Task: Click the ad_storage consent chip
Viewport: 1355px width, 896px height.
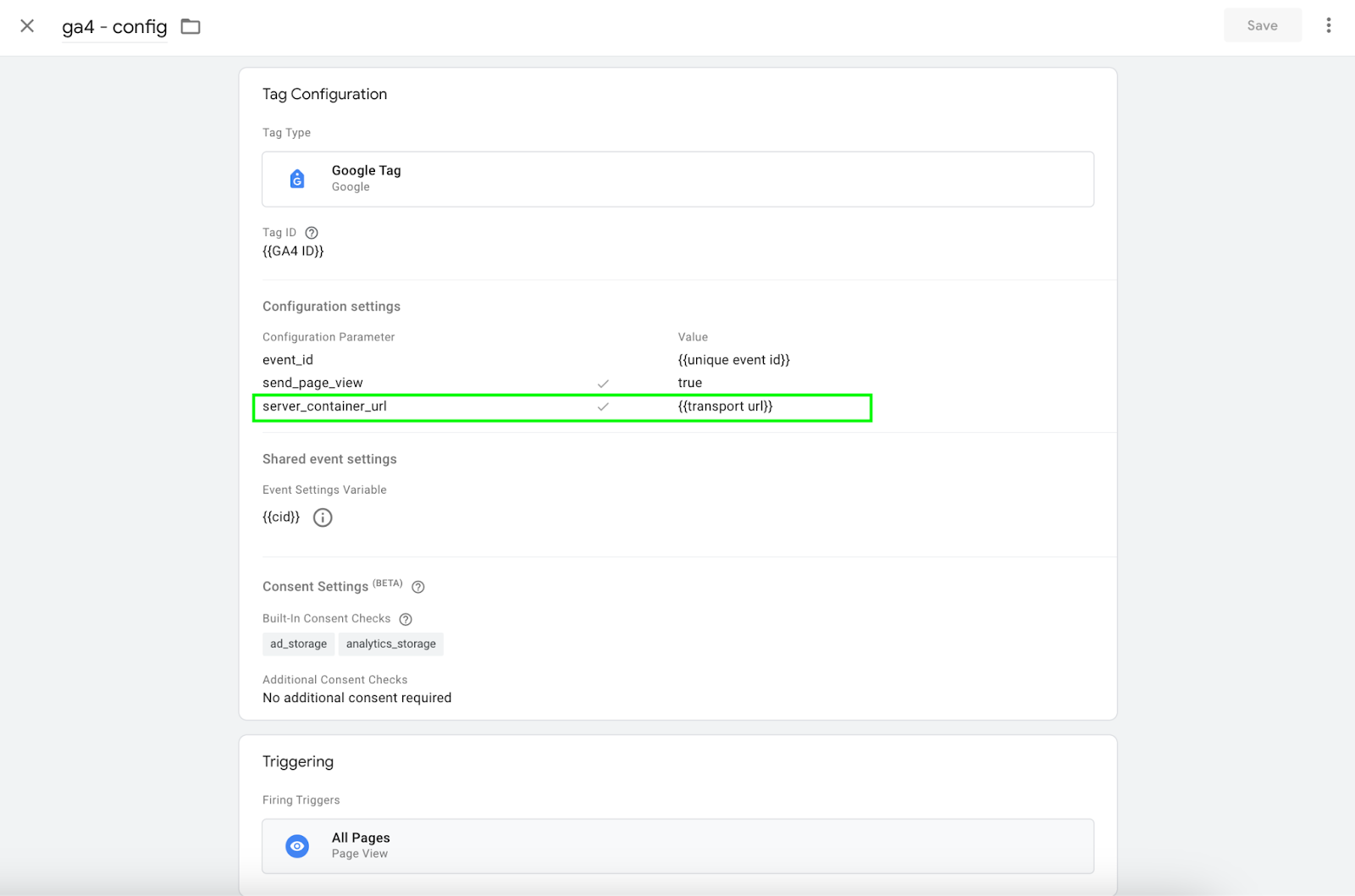Action: [x=298, y=644]
